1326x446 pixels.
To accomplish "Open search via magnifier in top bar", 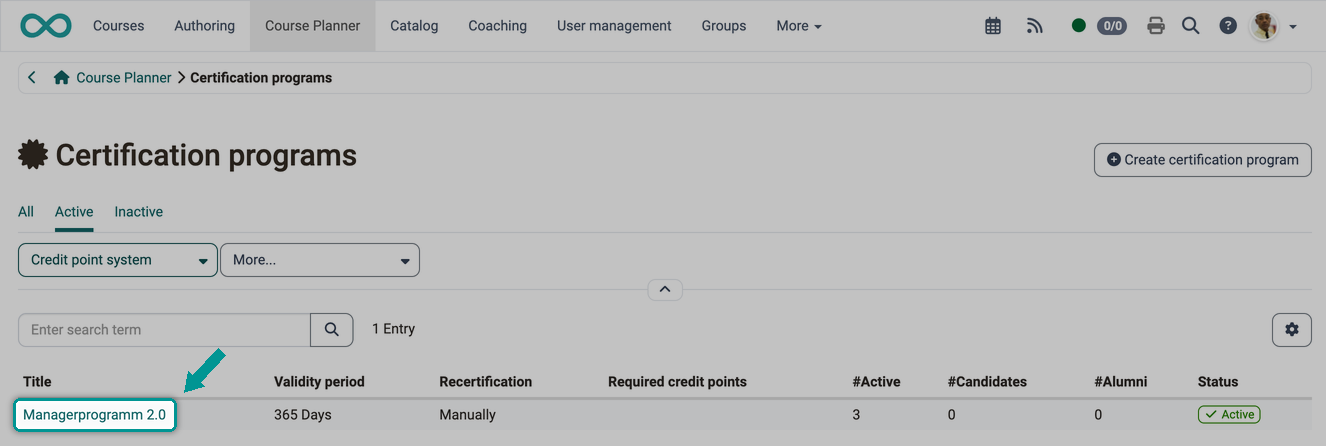I will click(1190, 26).
